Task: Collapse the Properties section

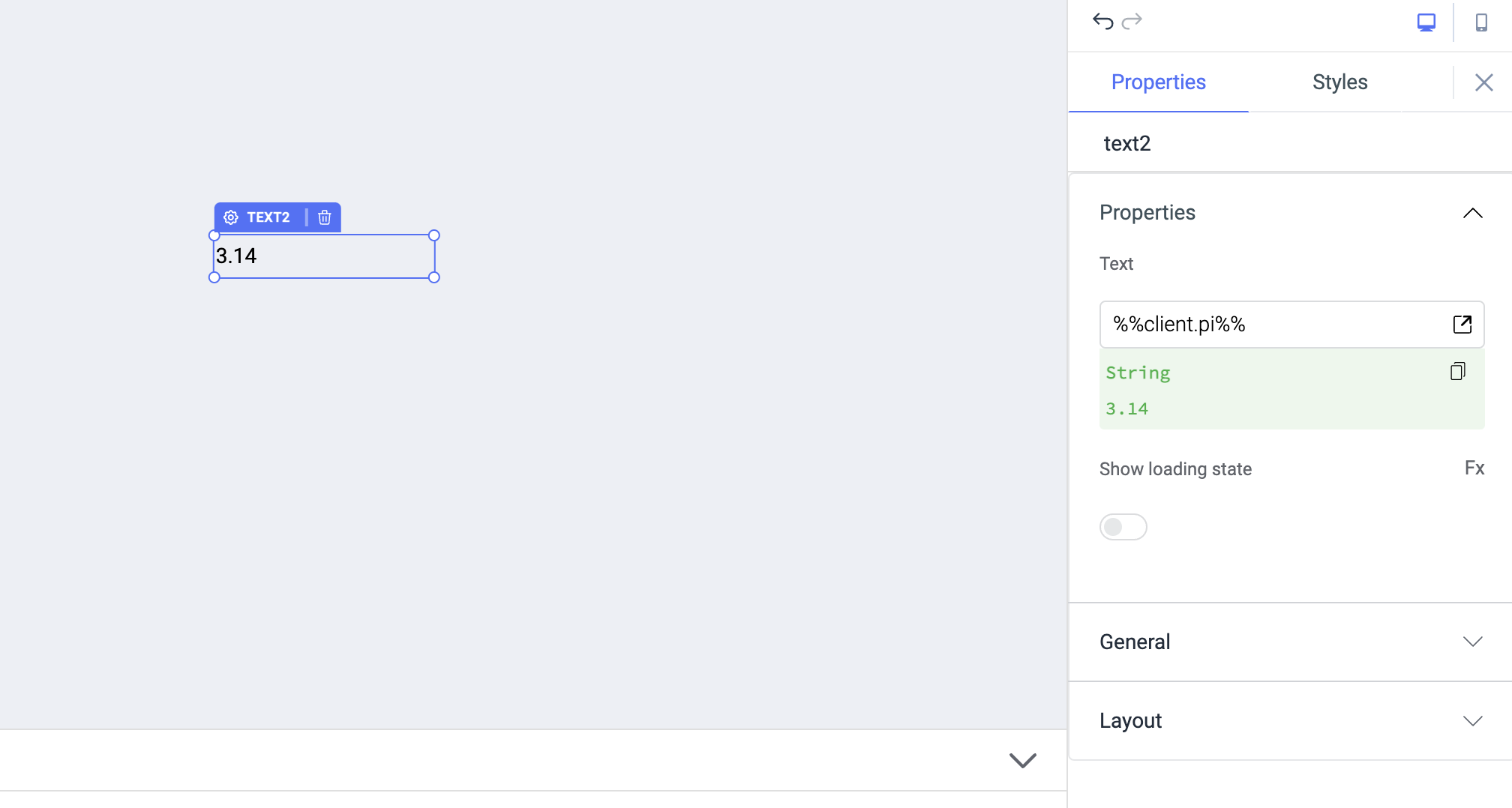Action: coord(1472,213)
